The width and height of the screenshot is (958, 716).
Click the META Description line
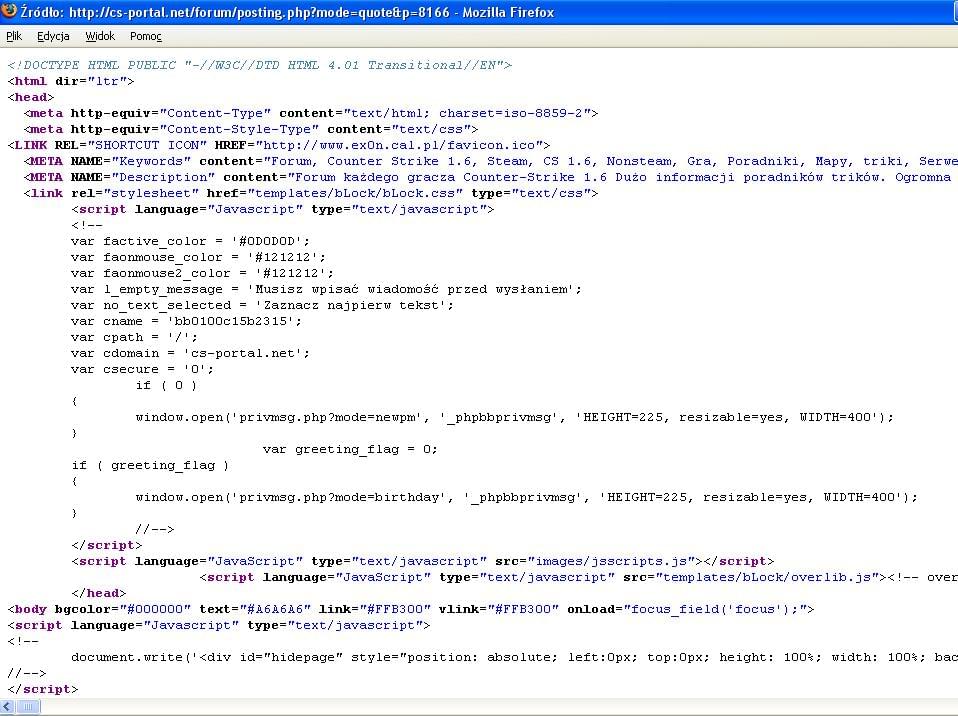491,177
